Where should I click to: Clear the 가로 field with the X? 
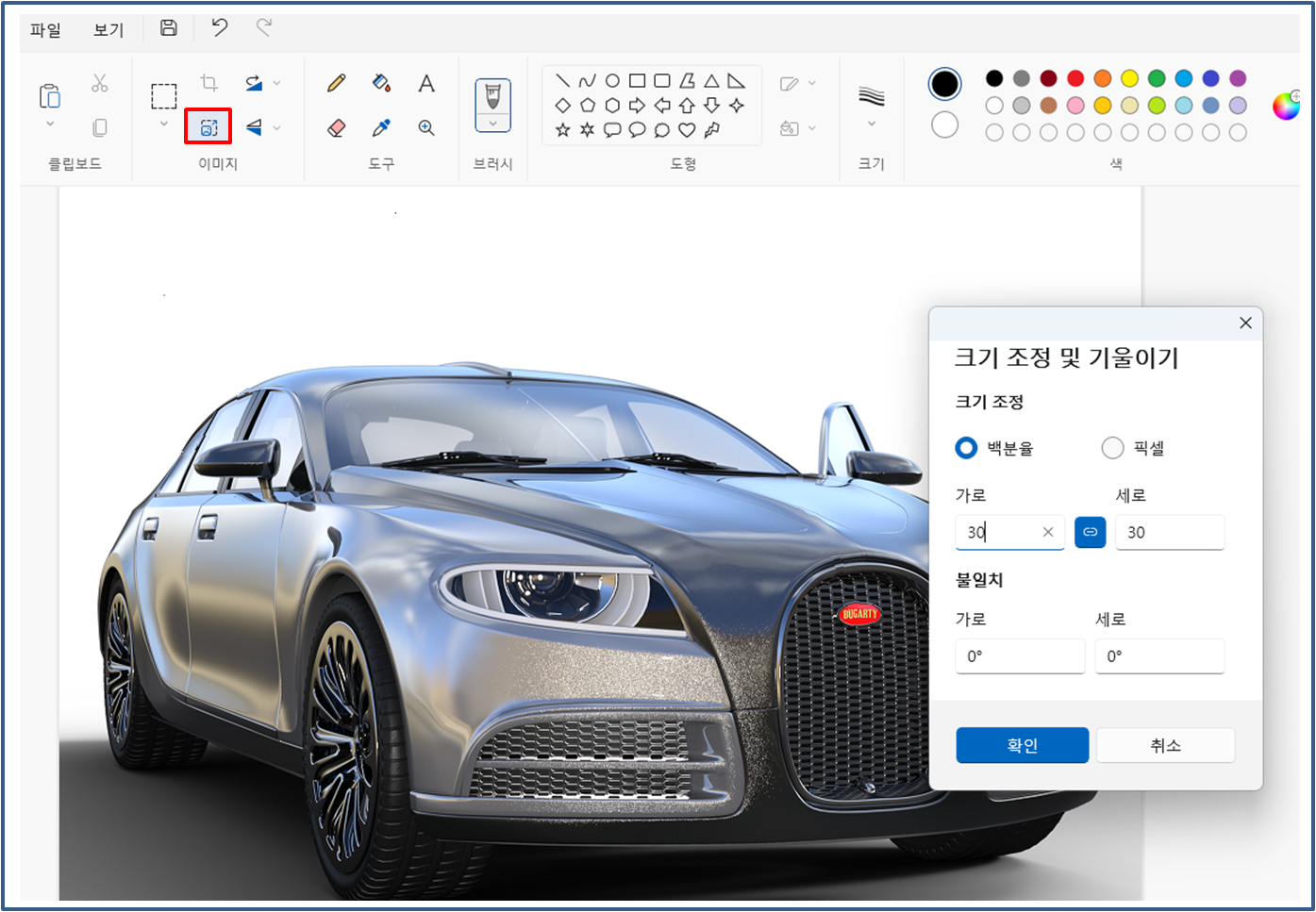pos(1048,532)
